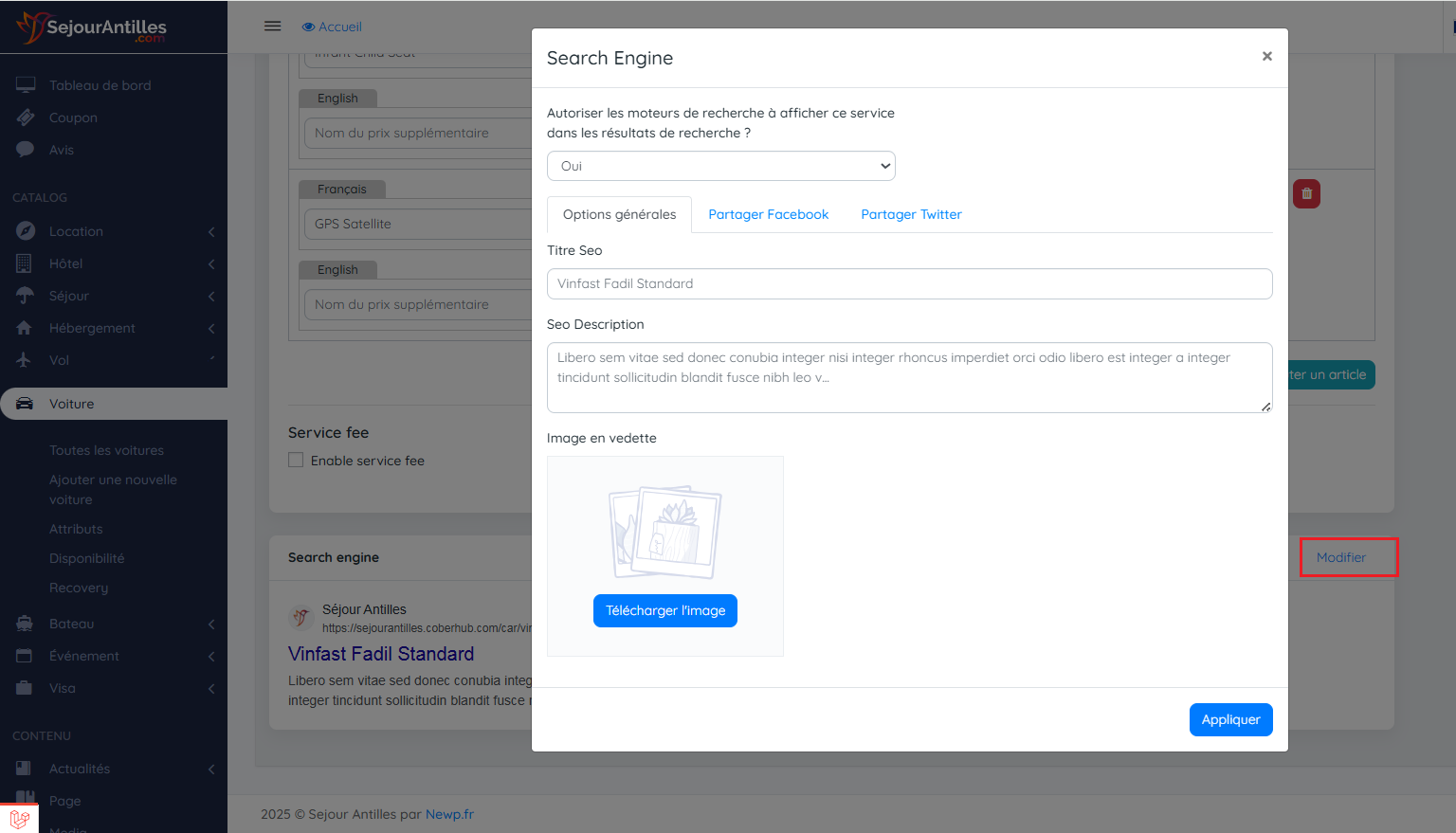Close the Search Engine dialog
This screenshot has width=1456, height=833.
point(1266,57)
